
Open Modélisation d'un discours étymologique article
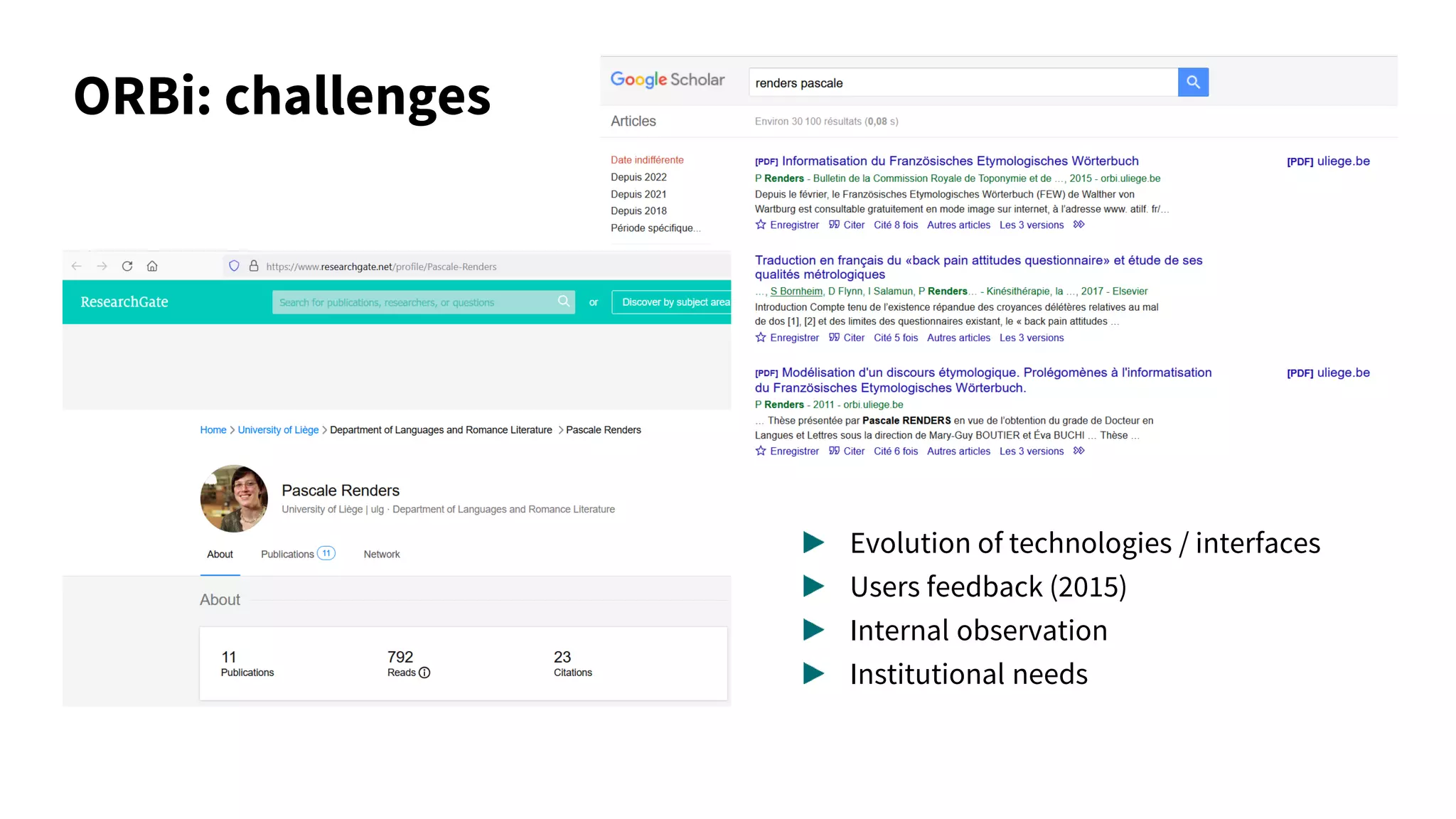(983, 380)
